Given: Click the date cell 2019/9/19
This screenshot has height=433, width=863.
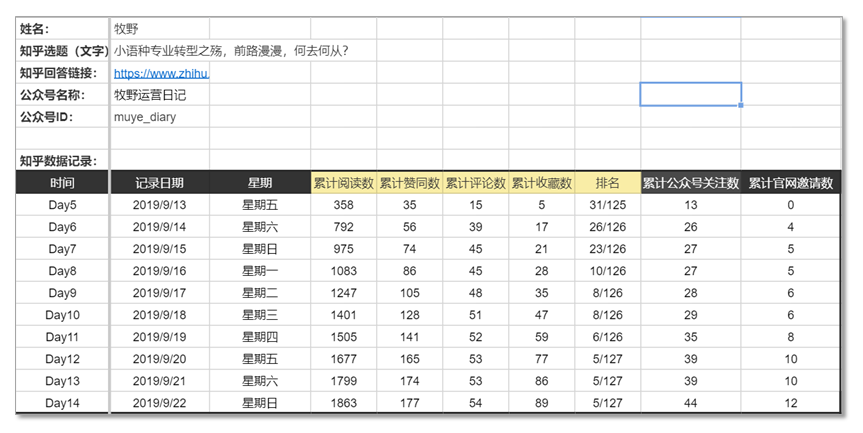Looking at the screenshot, I should (160, 337).
